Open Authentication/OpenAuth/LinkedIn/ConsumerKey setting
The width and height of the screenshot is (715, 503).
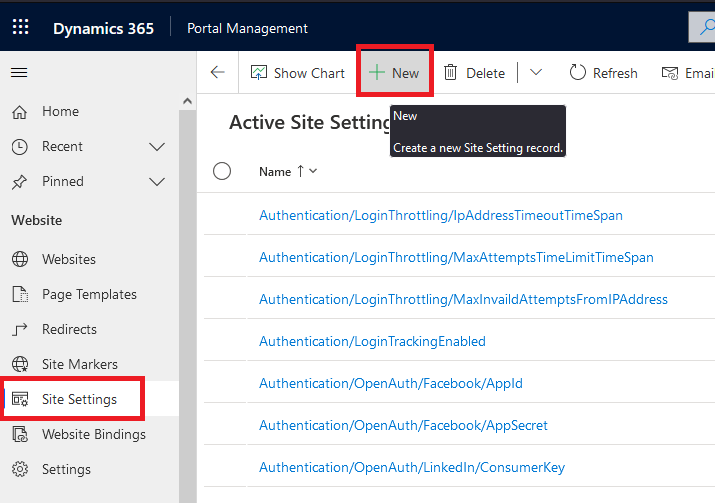[412, 467]
